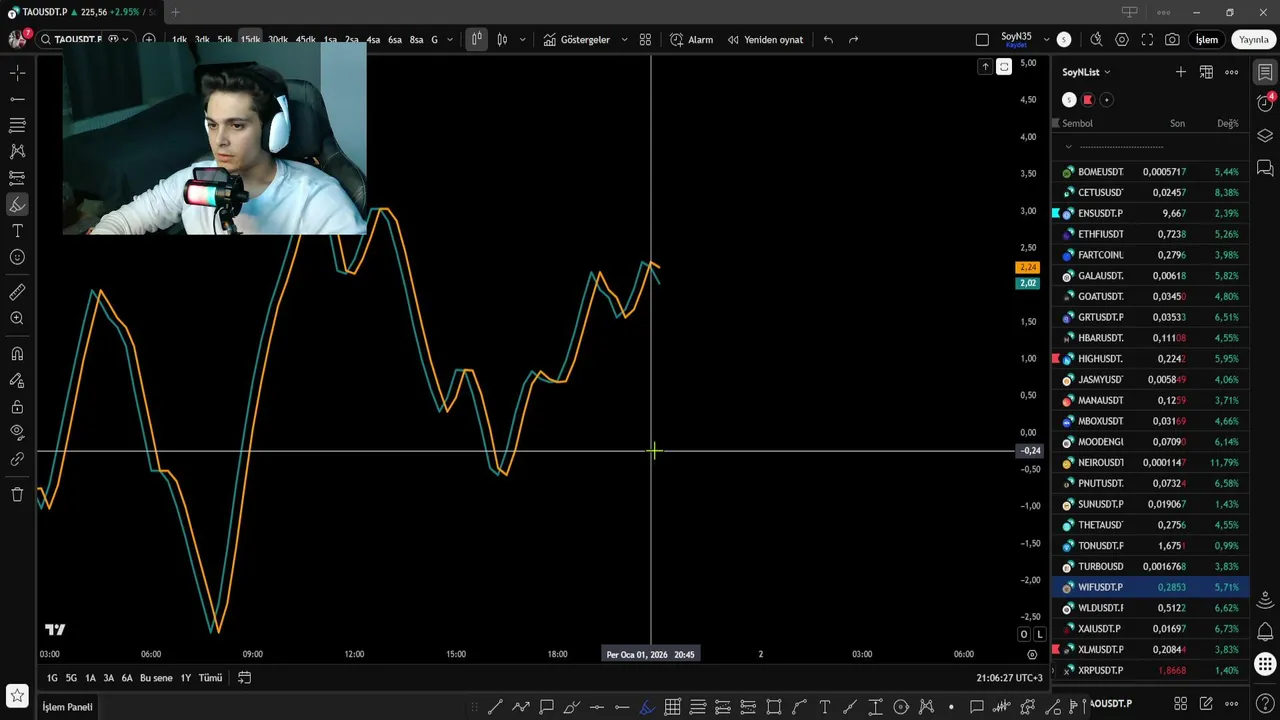Screen dimensions: 1280x720
Task: Switch to bars chart style
Action: [x=477, y=40]
